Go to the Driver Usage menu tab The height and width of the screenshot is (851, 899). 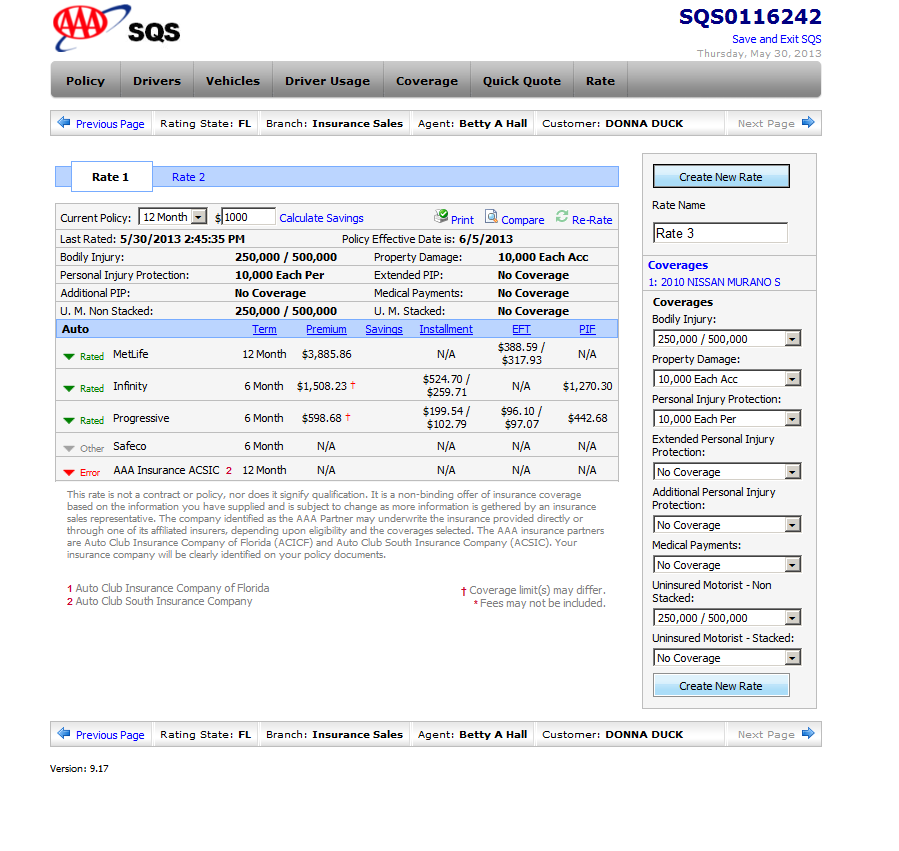[327, 81]
